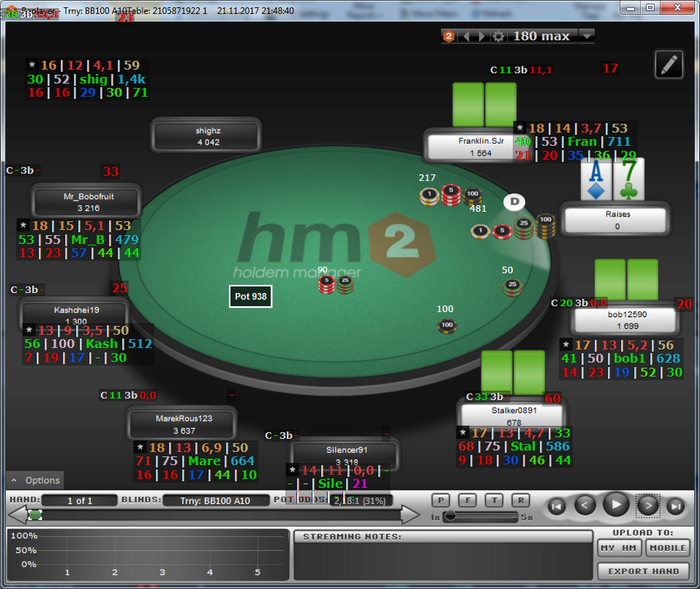700x589 pixels.
Task: Click the orange HM2 hexagon icon
Action: pos(449,36)
